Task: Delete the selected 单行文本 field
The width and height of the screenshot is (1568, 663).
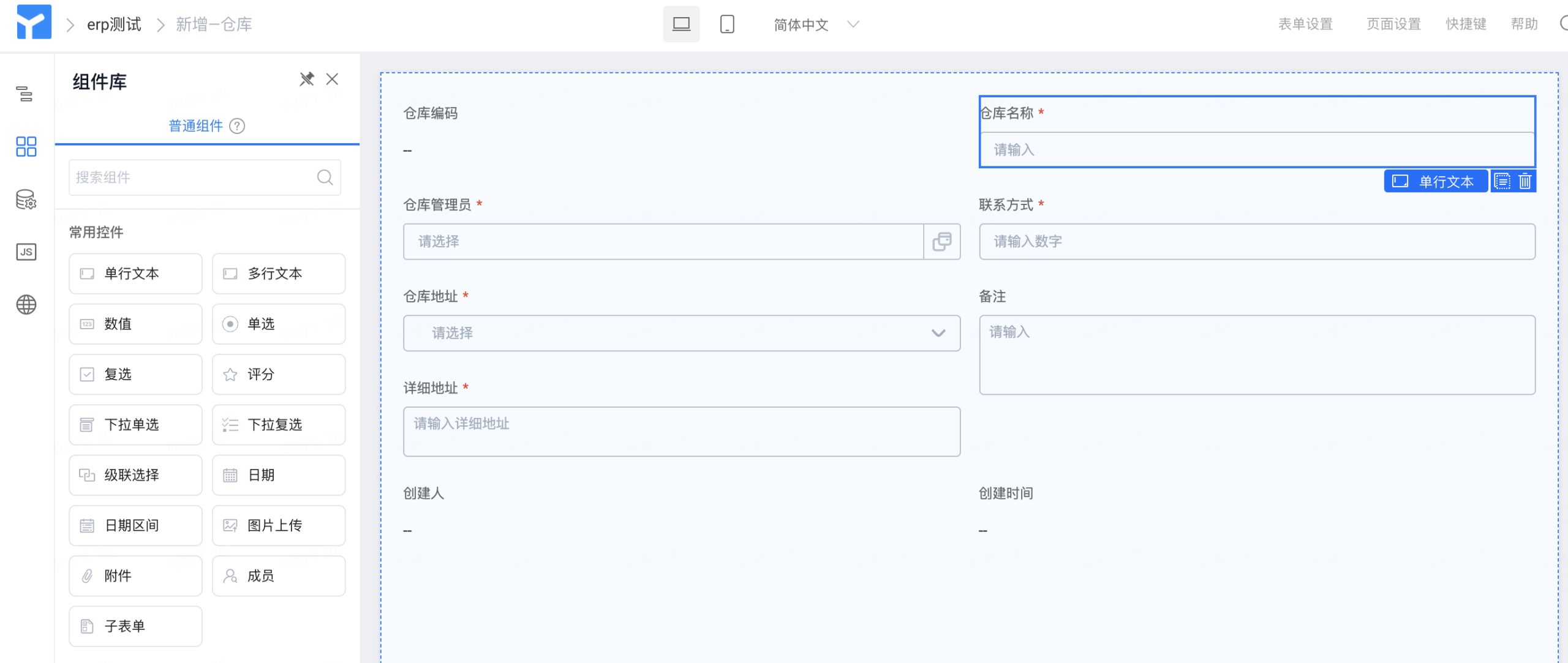Action: pos(1525,181)
